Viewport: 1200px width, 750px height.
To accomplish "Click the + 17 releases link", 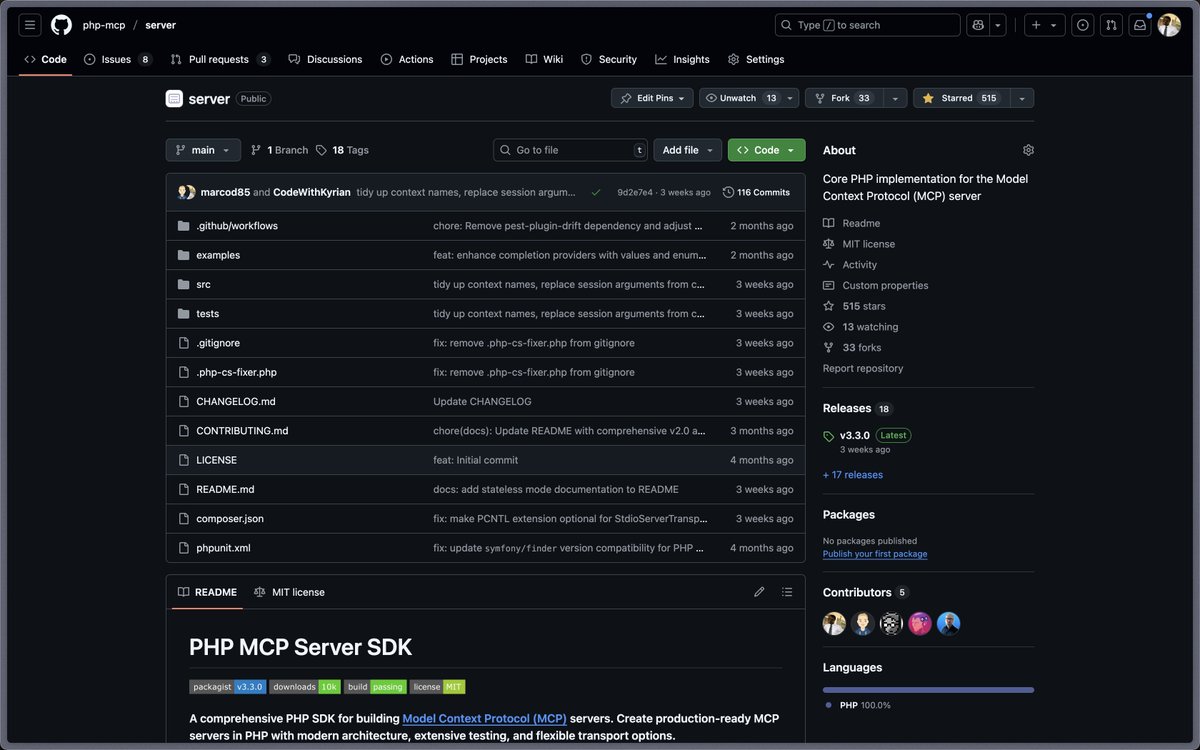I will [853, 475].
